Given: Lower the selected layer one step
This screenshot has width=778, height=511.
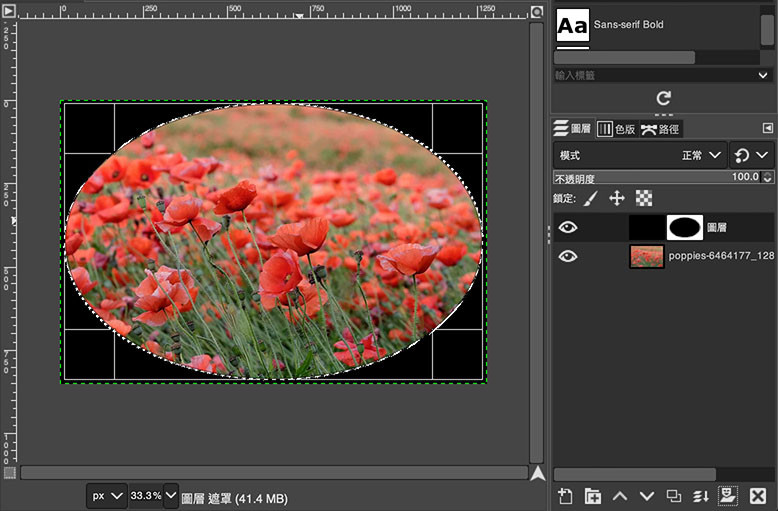Looking at the screenshot, I should click(647, 496).
